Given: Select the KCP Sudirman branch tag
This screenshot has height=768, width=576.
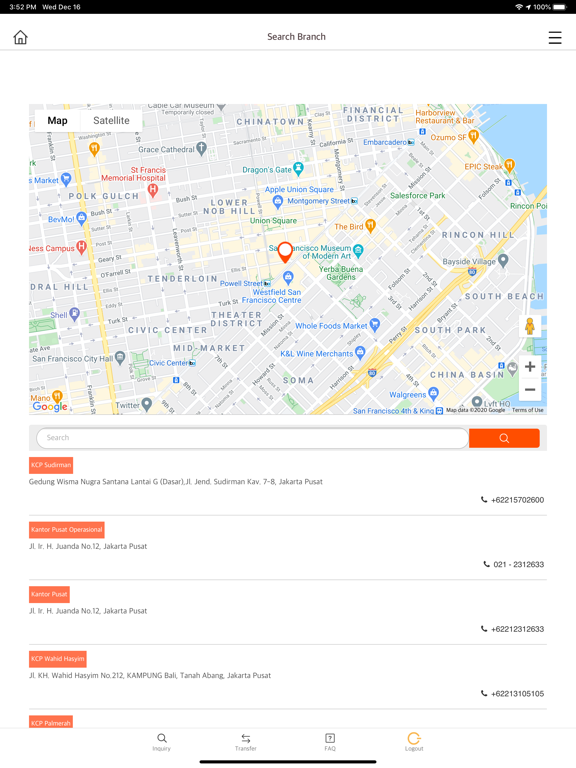Looking at the screenshot, I should point(51,465).
